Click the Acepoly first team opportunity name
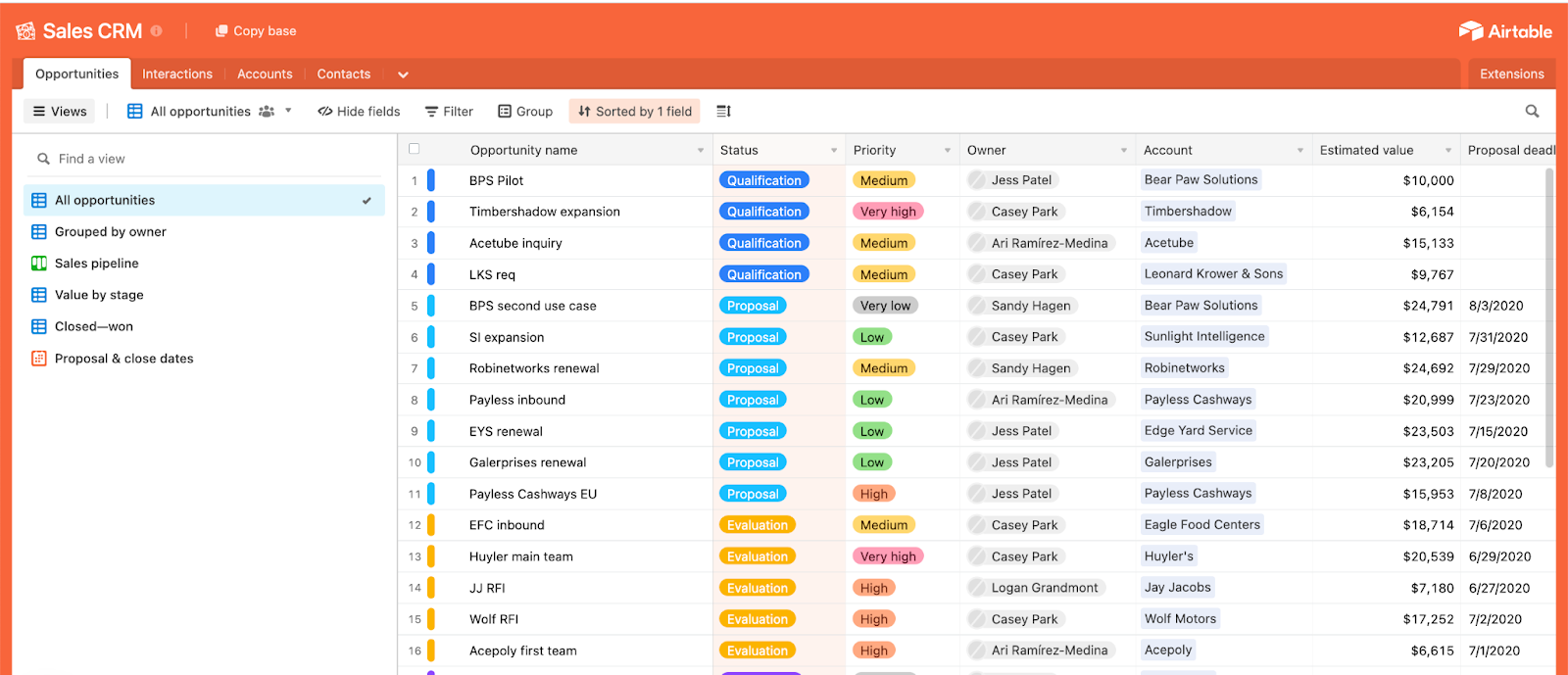1568x675 pixels. (x=522, y=651)
